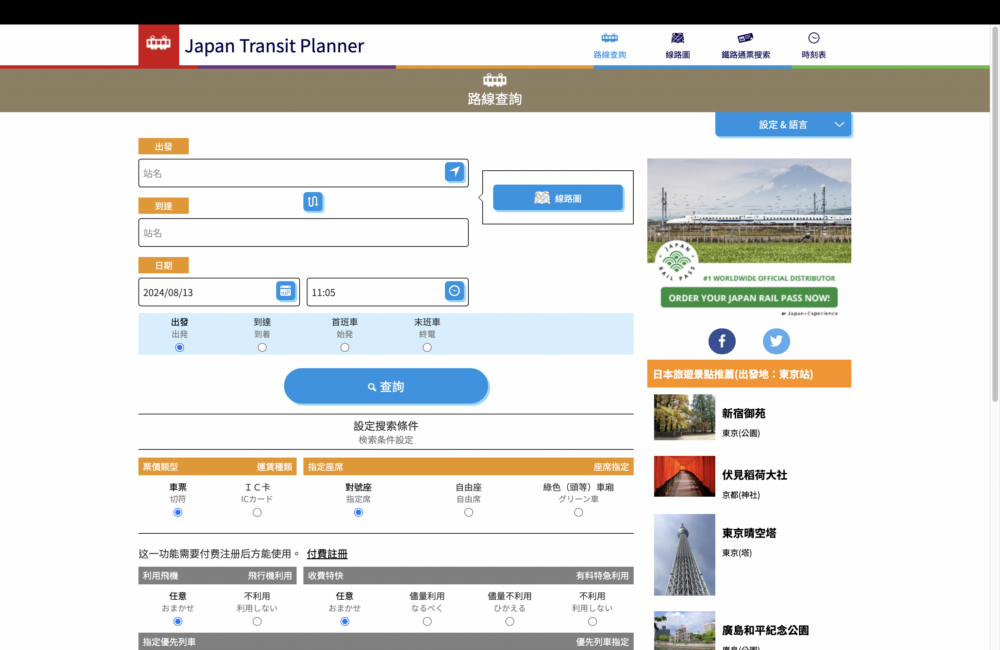Expand the 設定 & 語言 dropdown
The image size is (1000, 650).
pos(783,125)
